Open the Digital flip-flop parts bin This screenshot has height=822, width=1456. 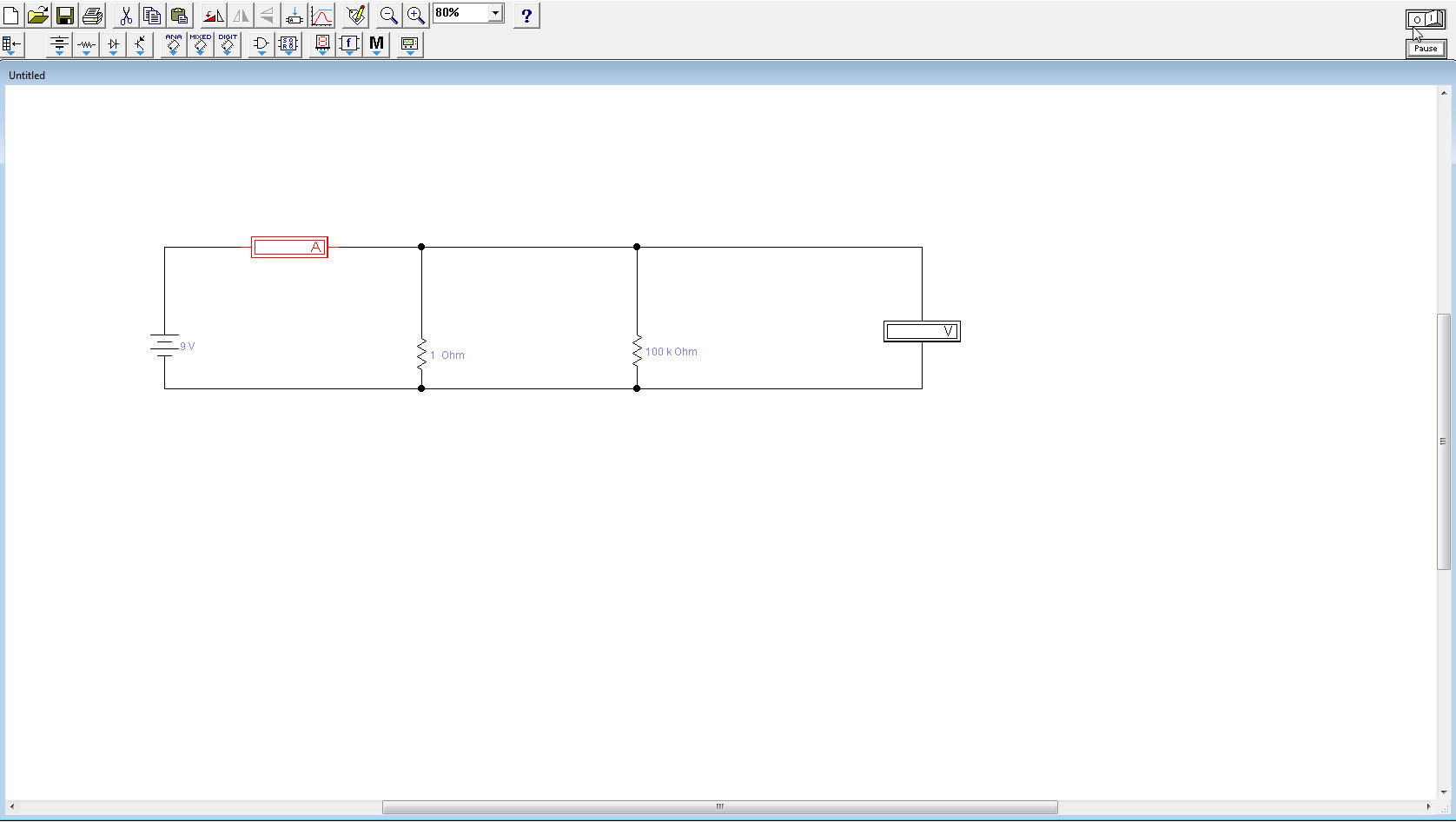click(288, 45)
